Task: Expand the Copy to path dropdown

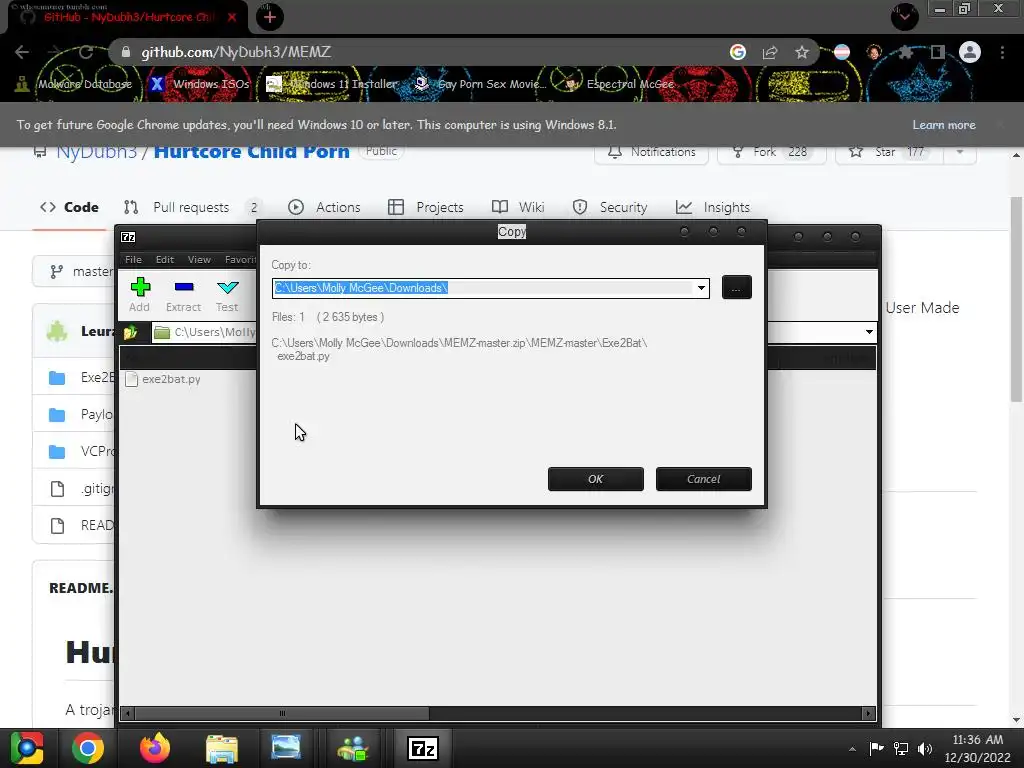Action: (701, 288)
